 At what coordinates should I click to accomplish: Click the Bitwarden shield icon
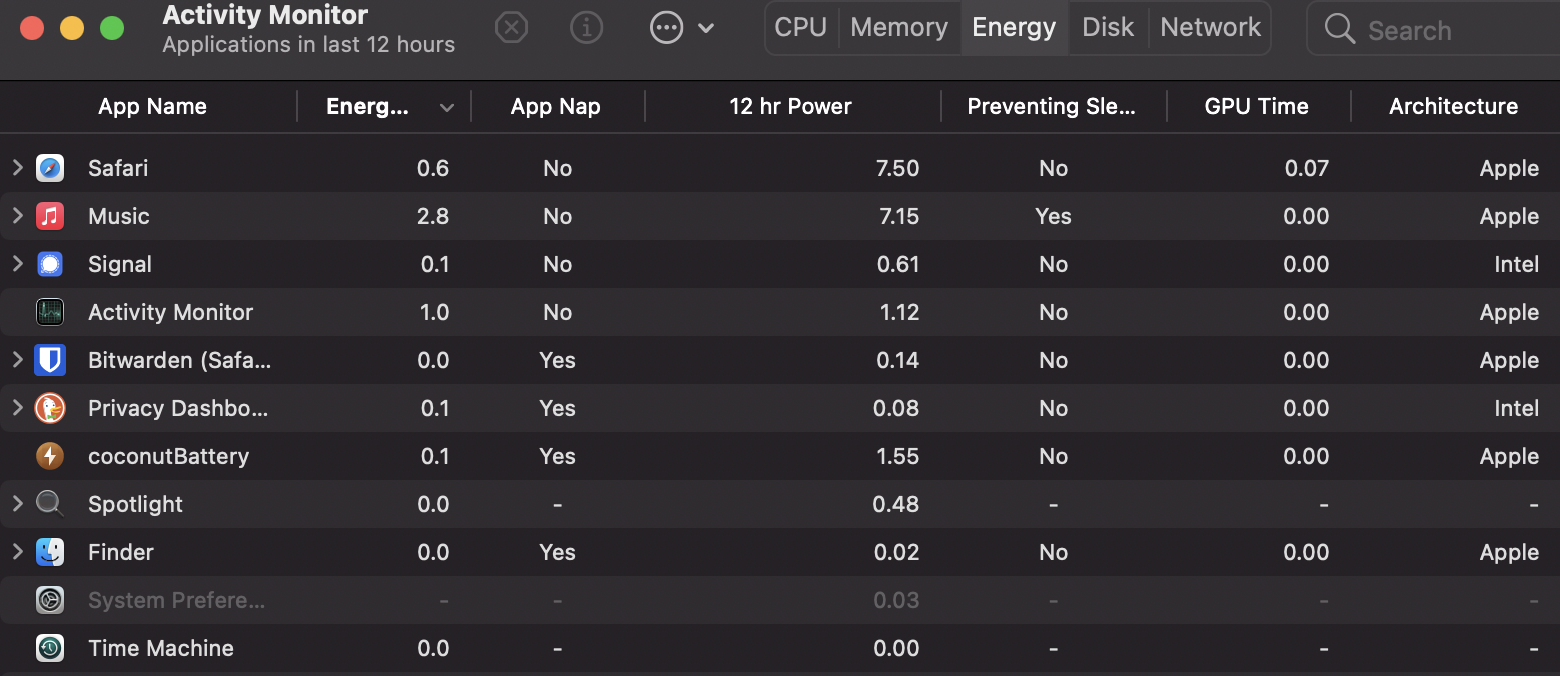click(x=50, y=360)
